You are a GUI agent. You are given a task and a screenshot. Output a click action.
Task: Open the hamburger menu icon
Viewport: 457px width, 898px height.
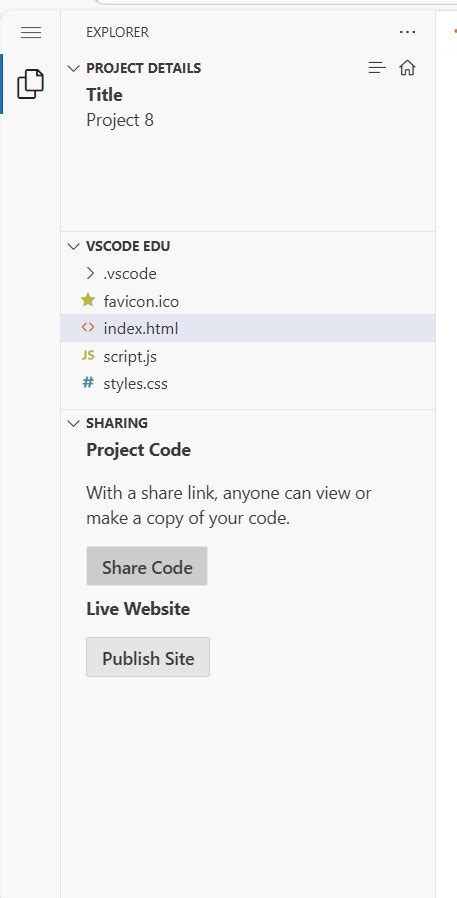point(31,33)
